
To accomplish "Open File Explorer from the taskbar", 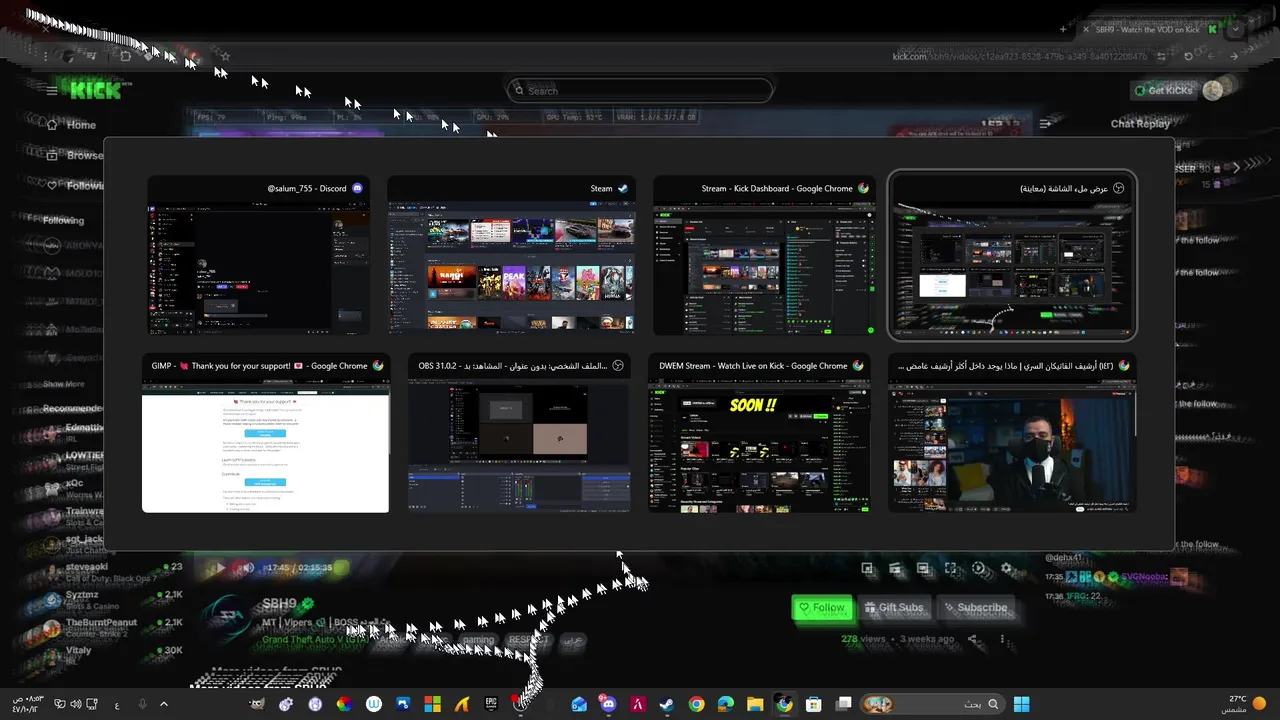I will 755,704.
